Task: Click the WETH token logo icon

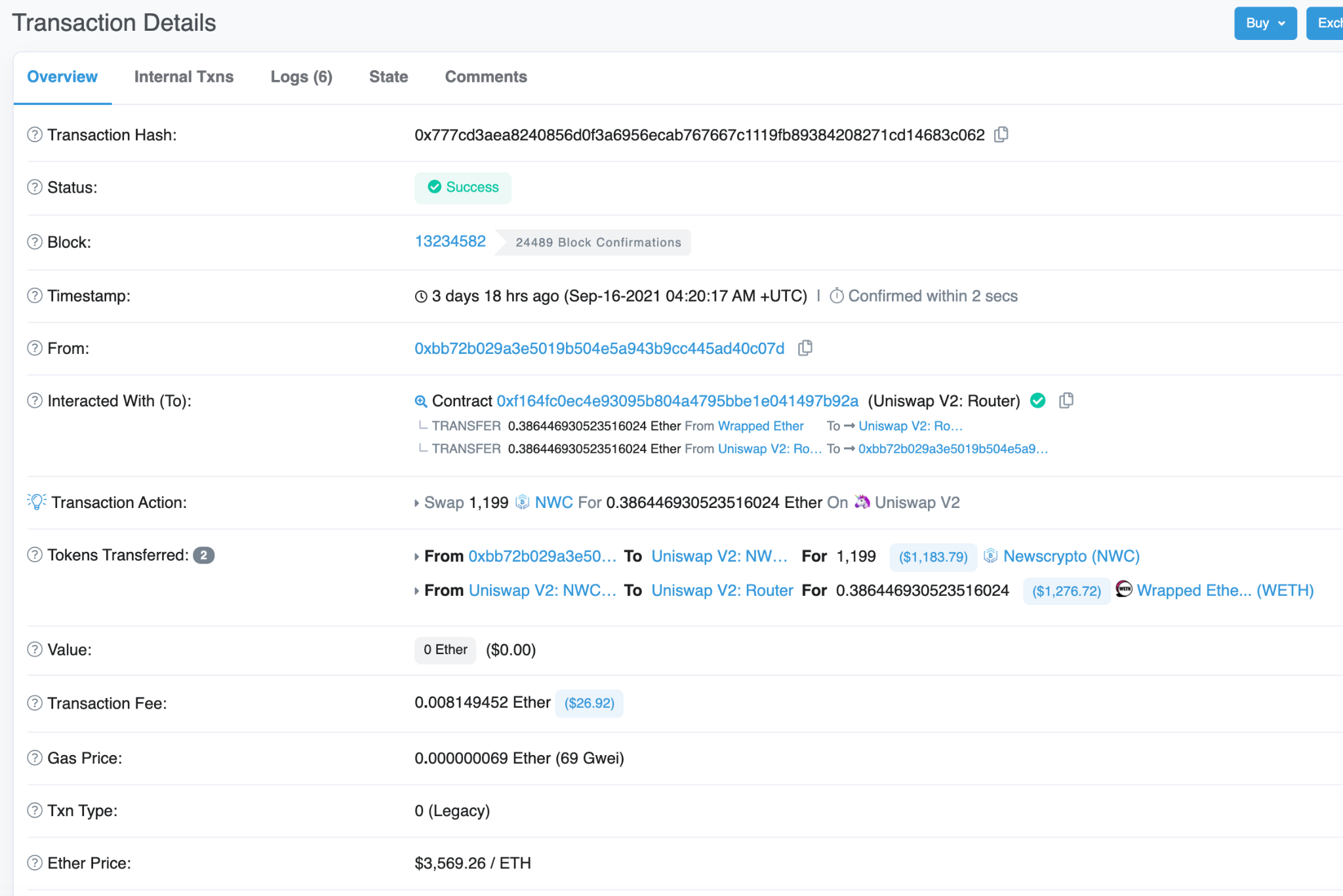Action: (x=1124, y=589)
